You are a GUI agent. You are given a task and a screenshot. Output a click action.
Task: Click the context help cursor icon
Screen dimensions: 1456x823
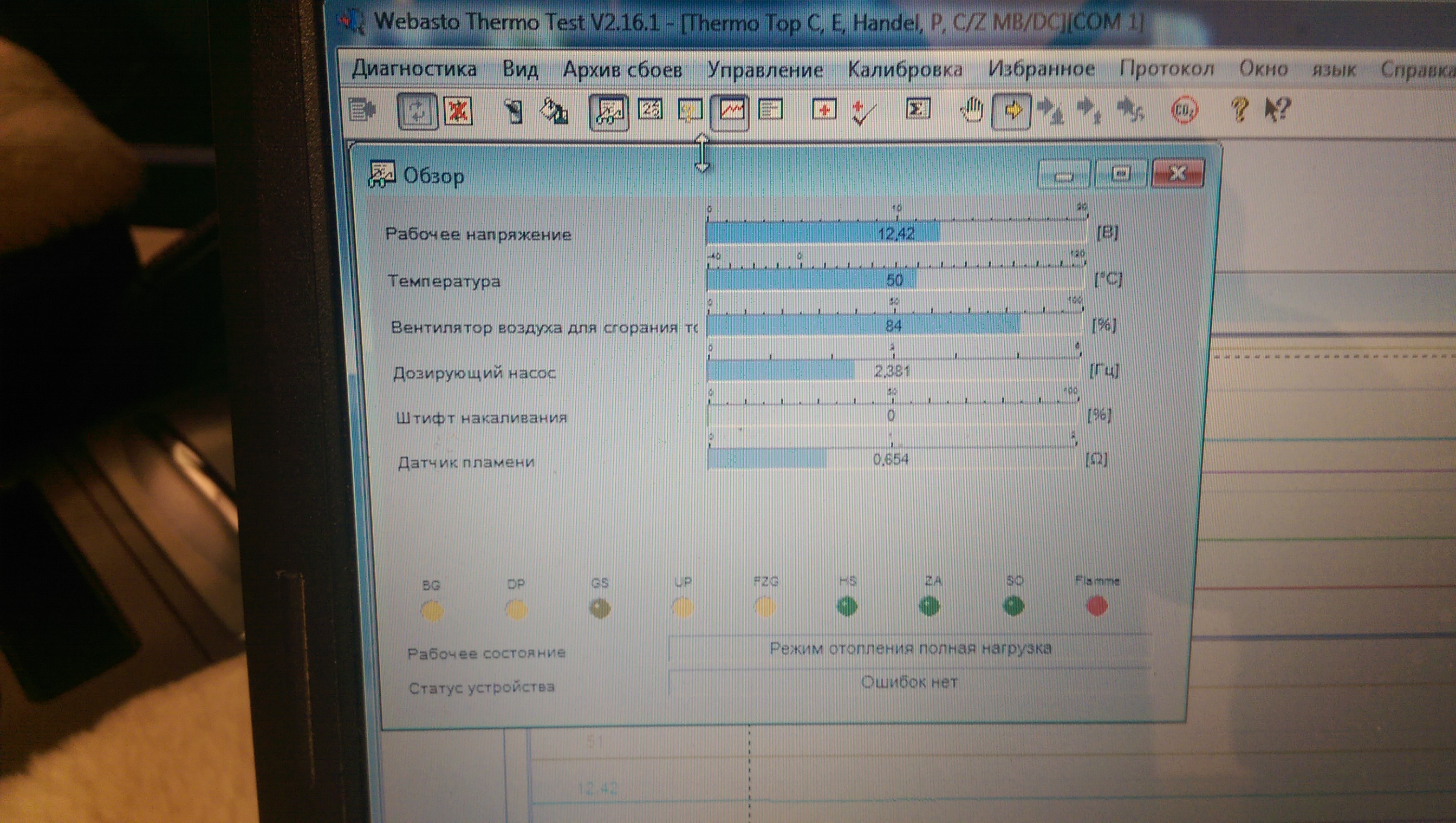(x=1278, y=109)
